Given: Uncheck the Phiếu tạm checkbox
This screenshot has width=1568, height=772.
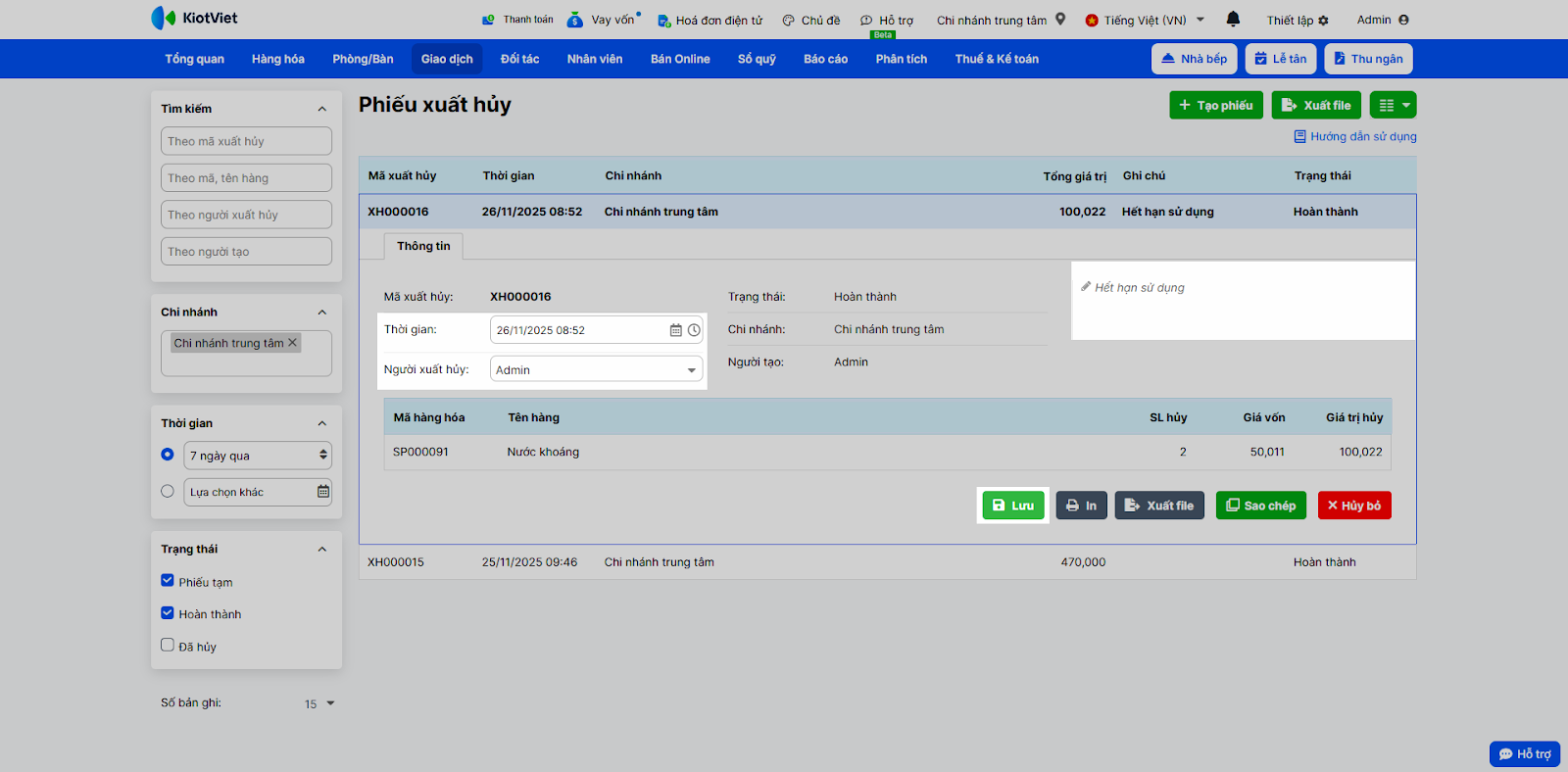Looking at the screenshot, I should (x=168, y=580).
